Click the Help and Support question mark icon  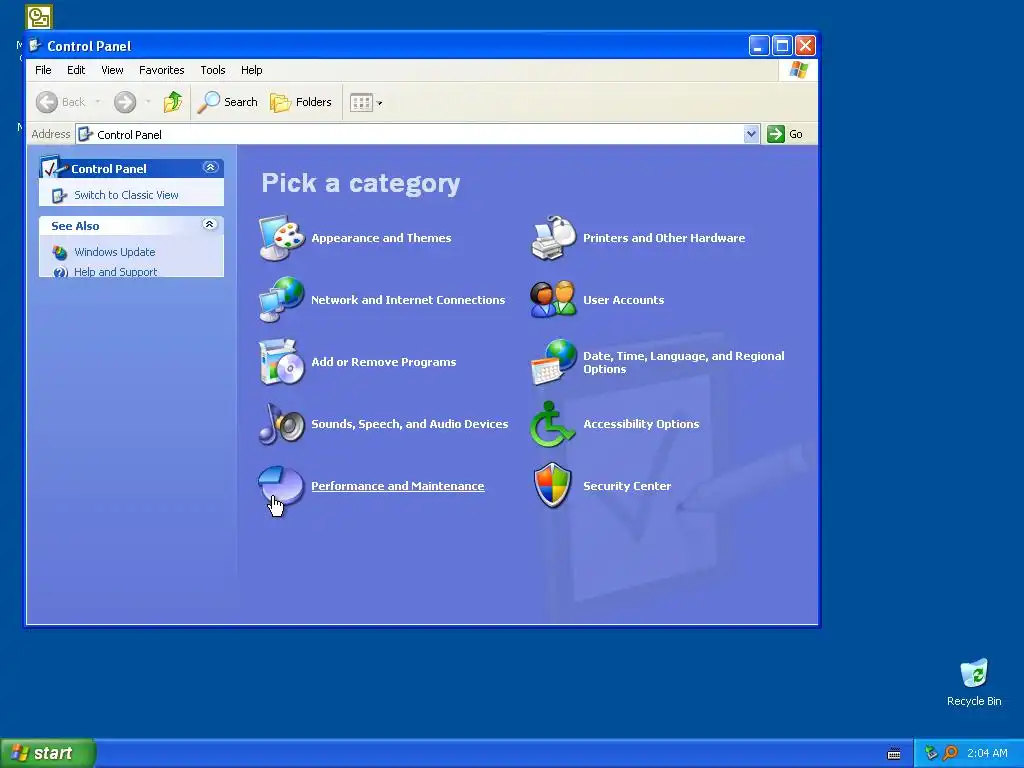pyautogui.click(x=60, y=272)
